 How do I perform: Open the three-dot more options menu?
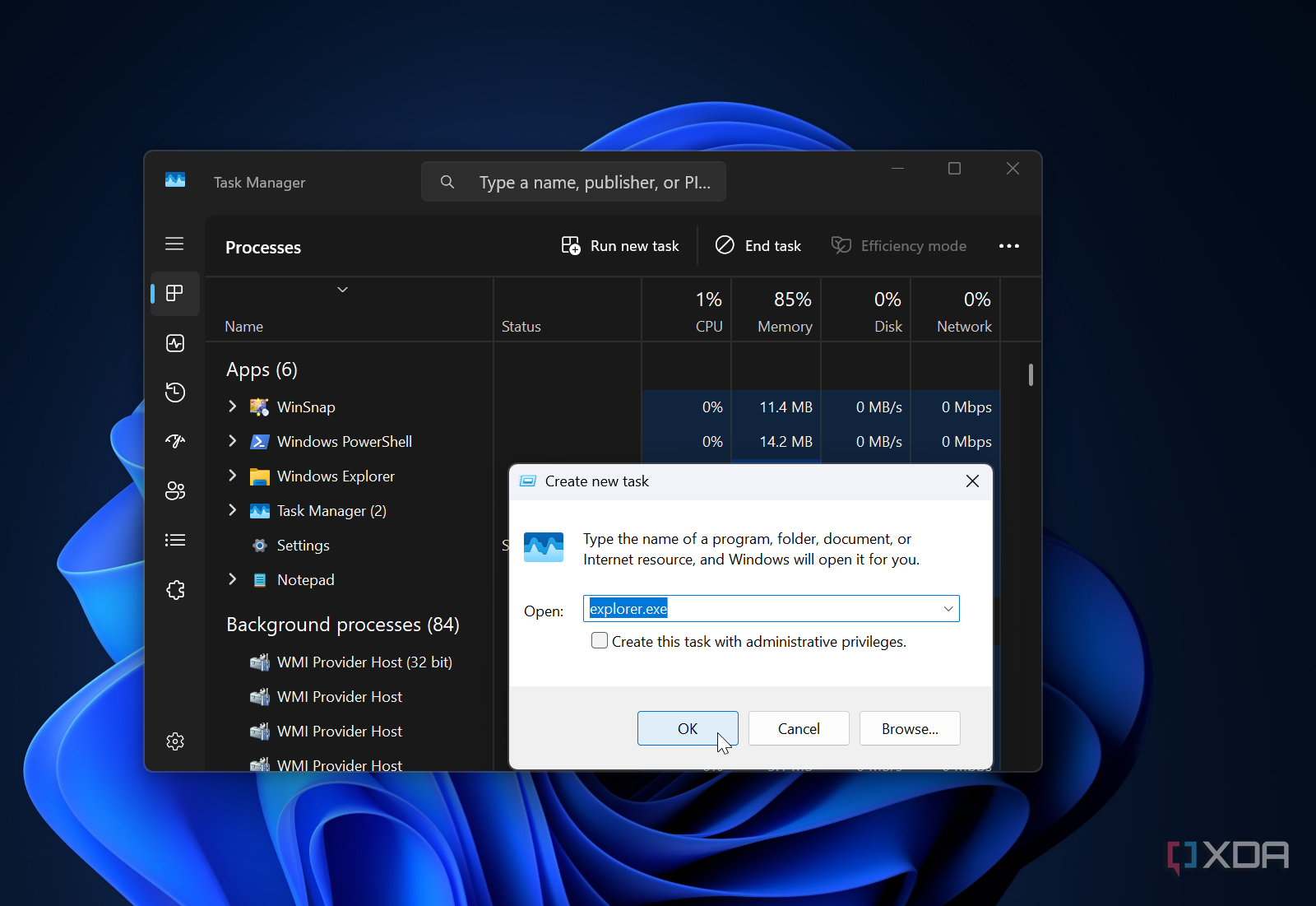click(x=1008, y=246)
